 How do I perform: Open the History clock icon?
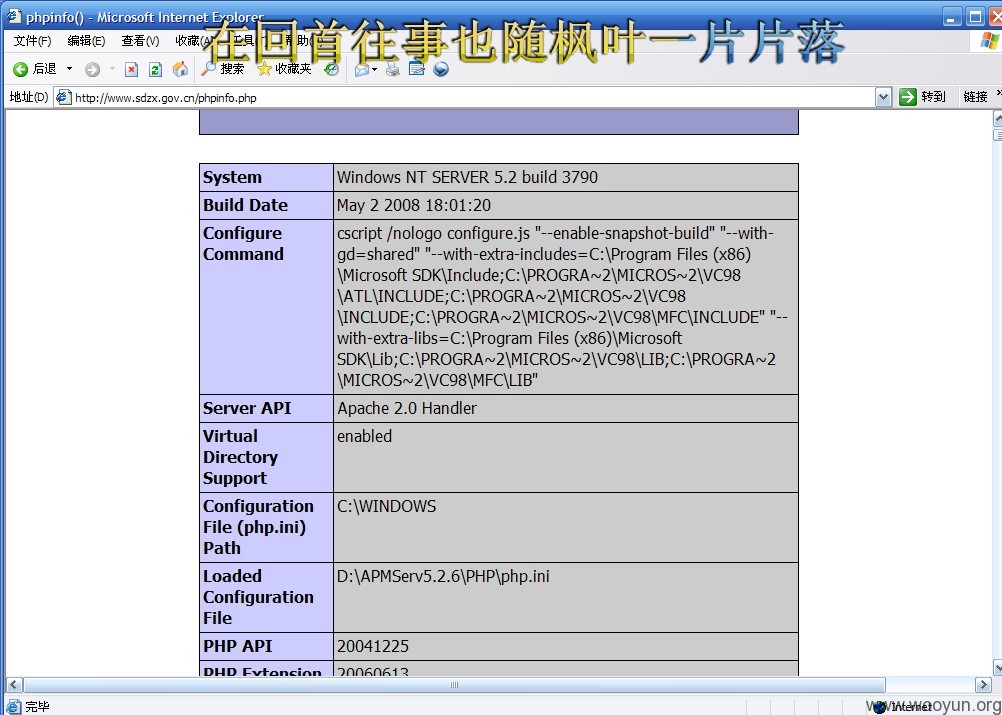pos(331,69)
